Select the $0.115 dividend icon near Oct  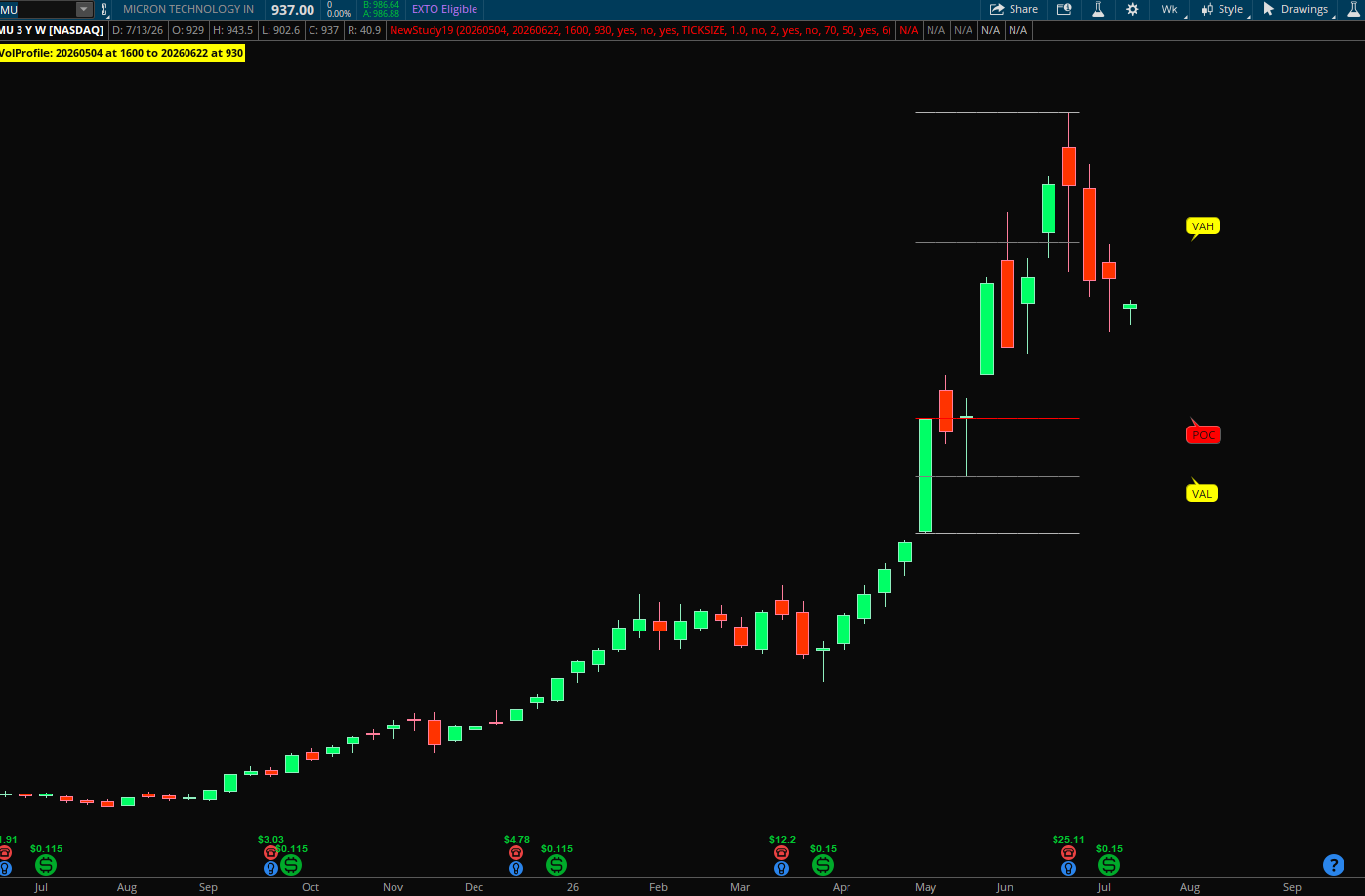[x=291, y=865]
